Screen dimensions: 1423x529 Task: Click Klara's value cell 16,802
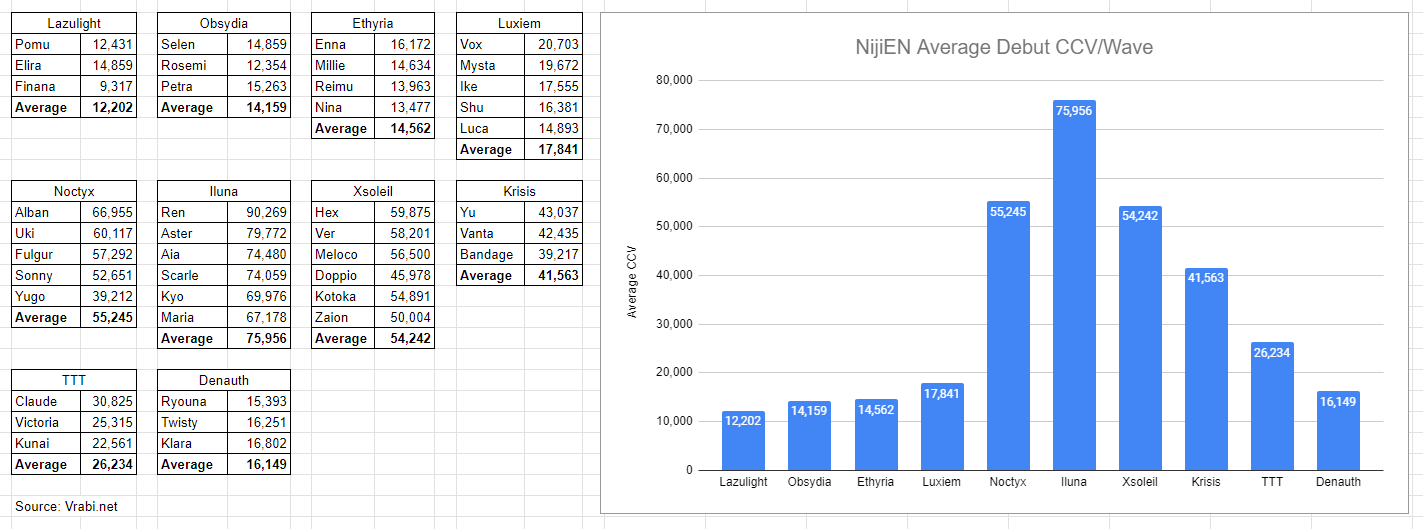(260, 443)
